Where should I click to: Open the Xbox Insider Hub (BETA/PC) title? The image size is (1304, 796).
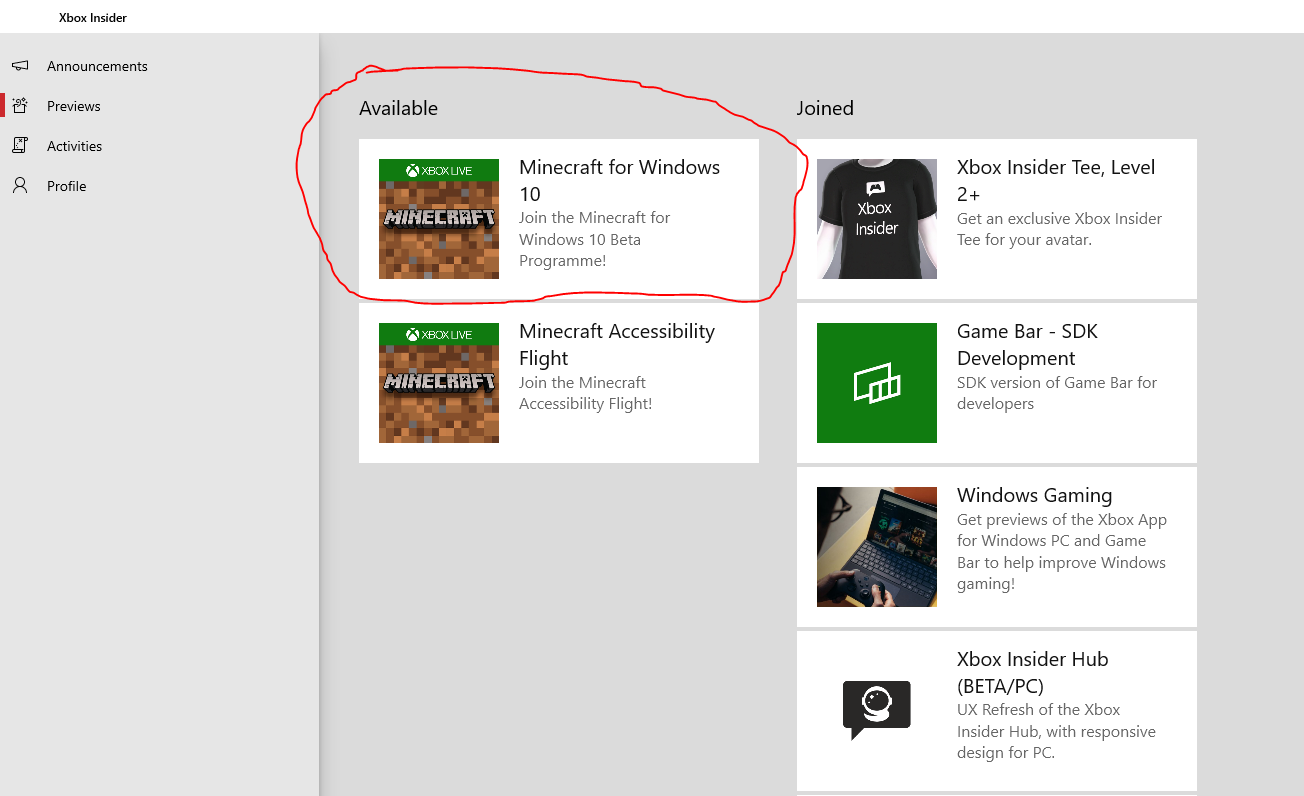point(1033,673)
